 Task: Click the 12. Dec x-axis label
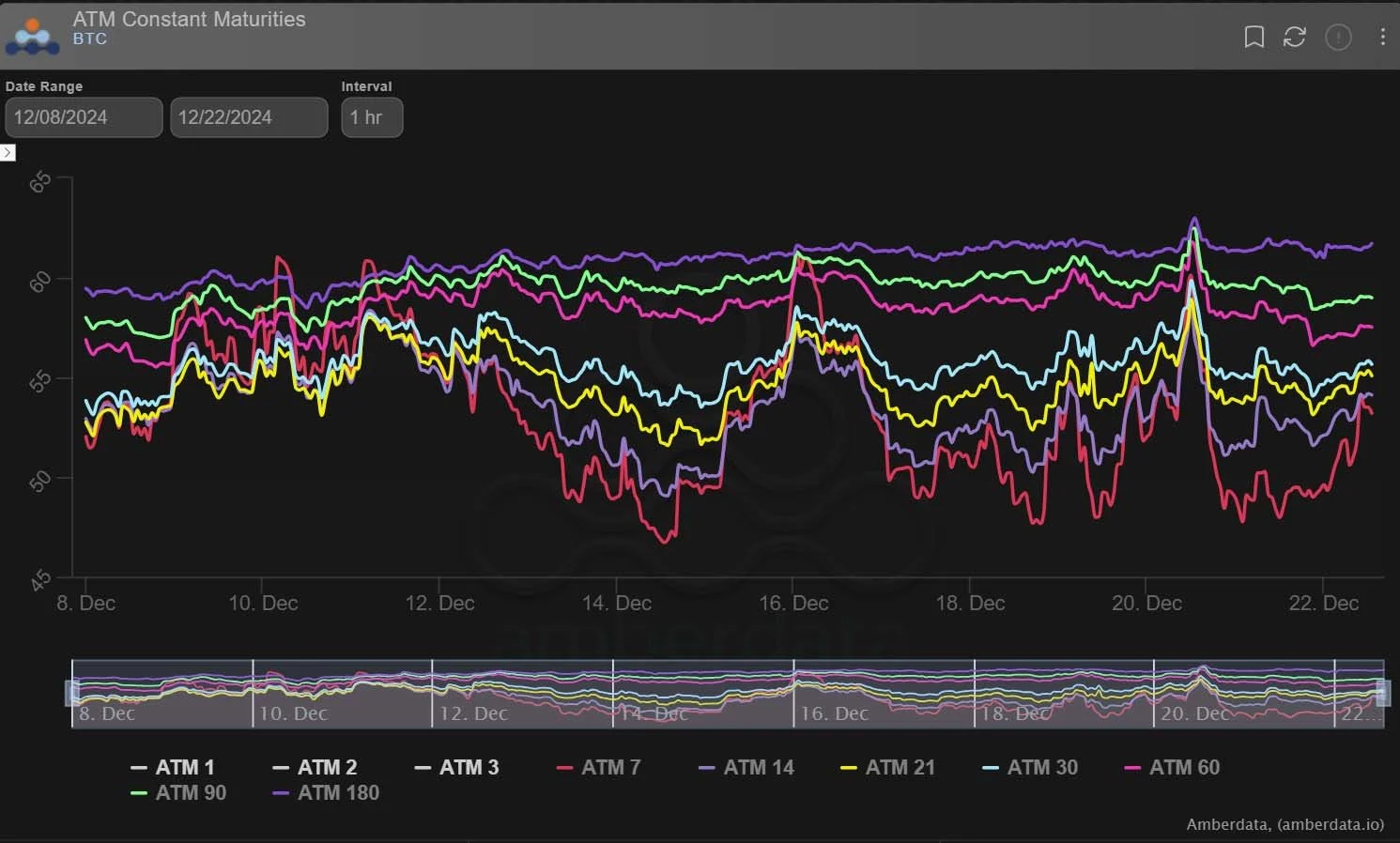tap(439, 603)
